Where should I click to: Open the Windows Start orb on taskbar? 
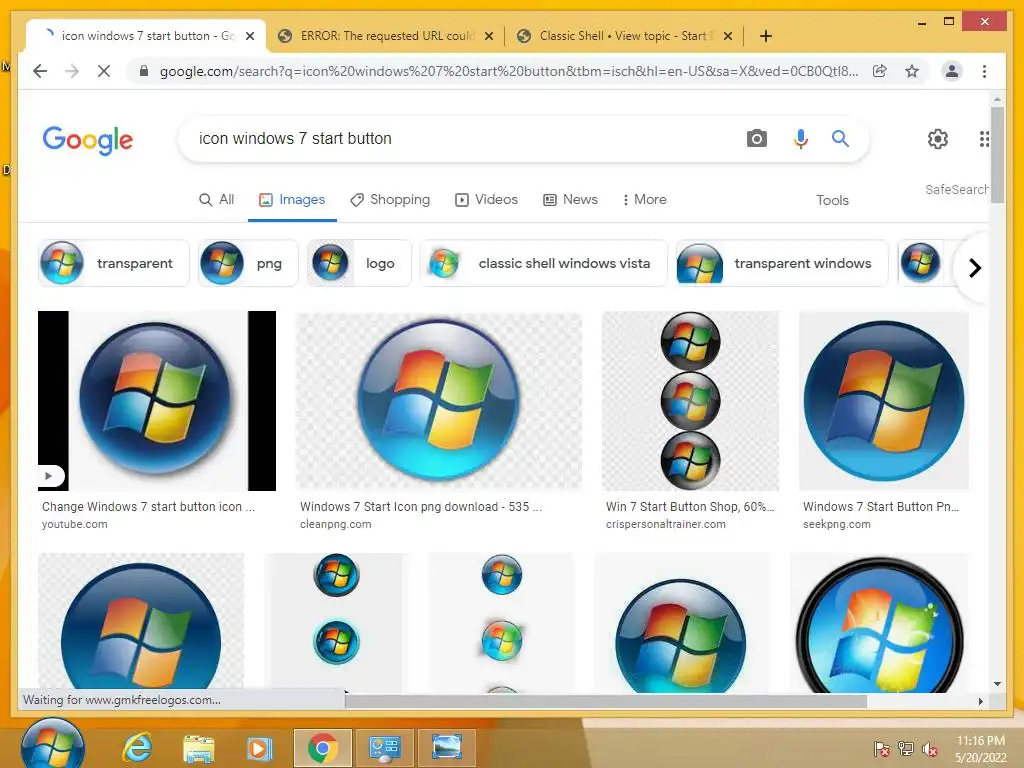(52, 745)
